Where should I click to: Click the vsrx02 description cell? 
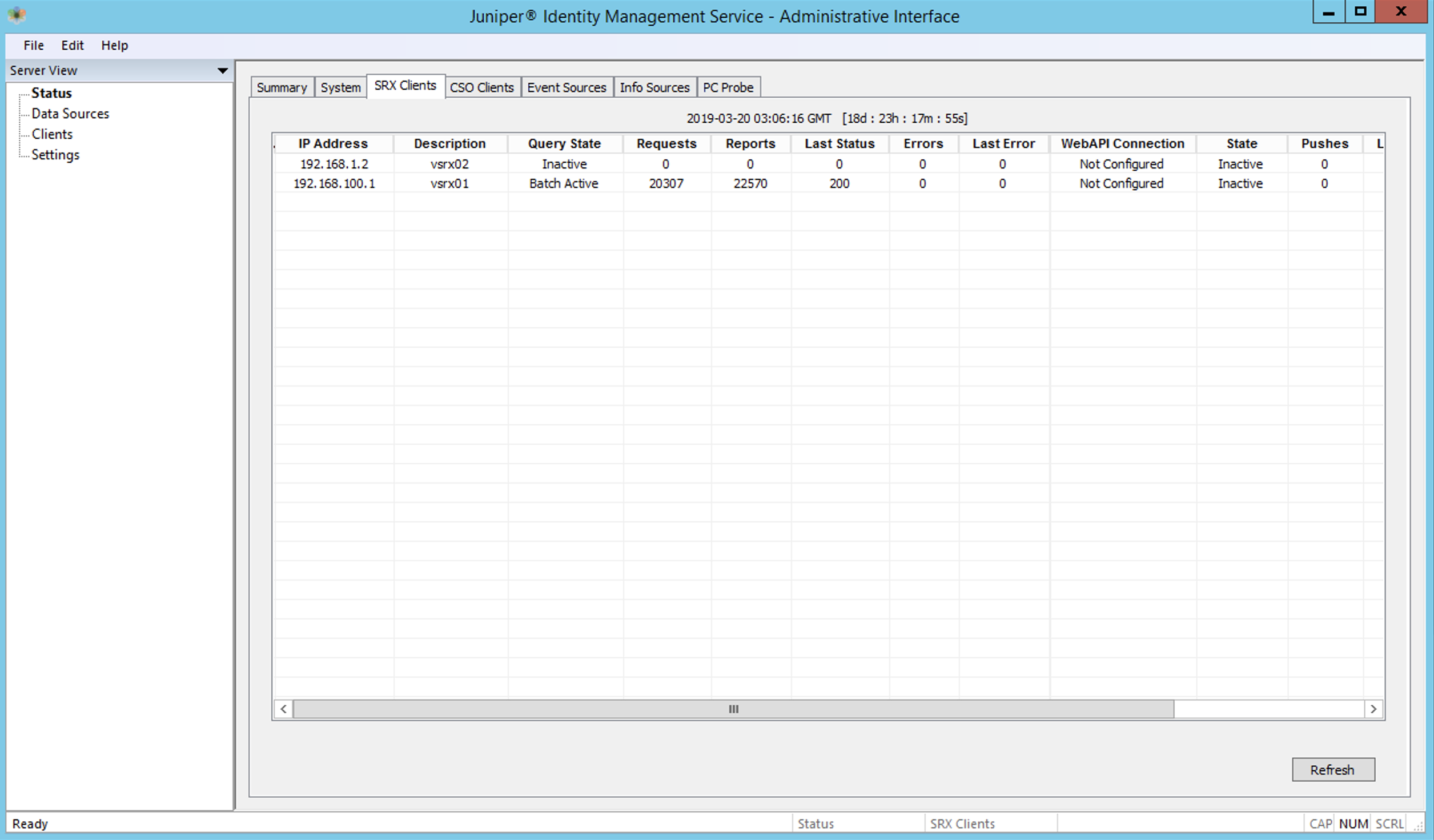click(x=450, y=164)
